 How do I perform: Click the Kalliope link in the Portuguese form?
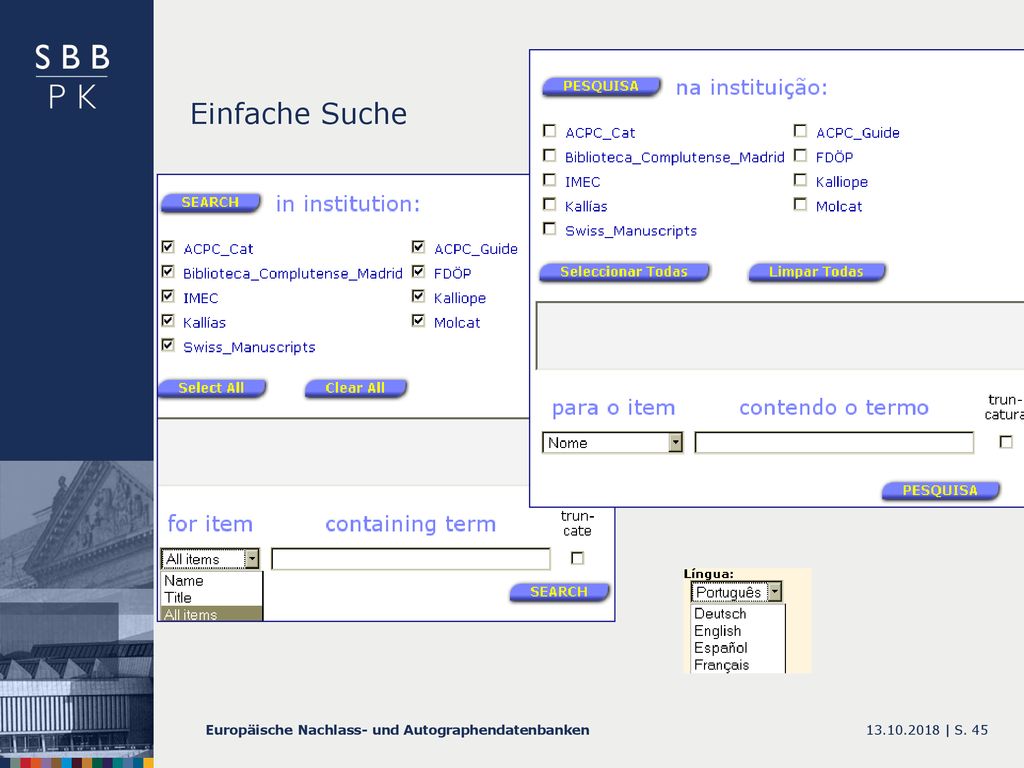(842, 182)
